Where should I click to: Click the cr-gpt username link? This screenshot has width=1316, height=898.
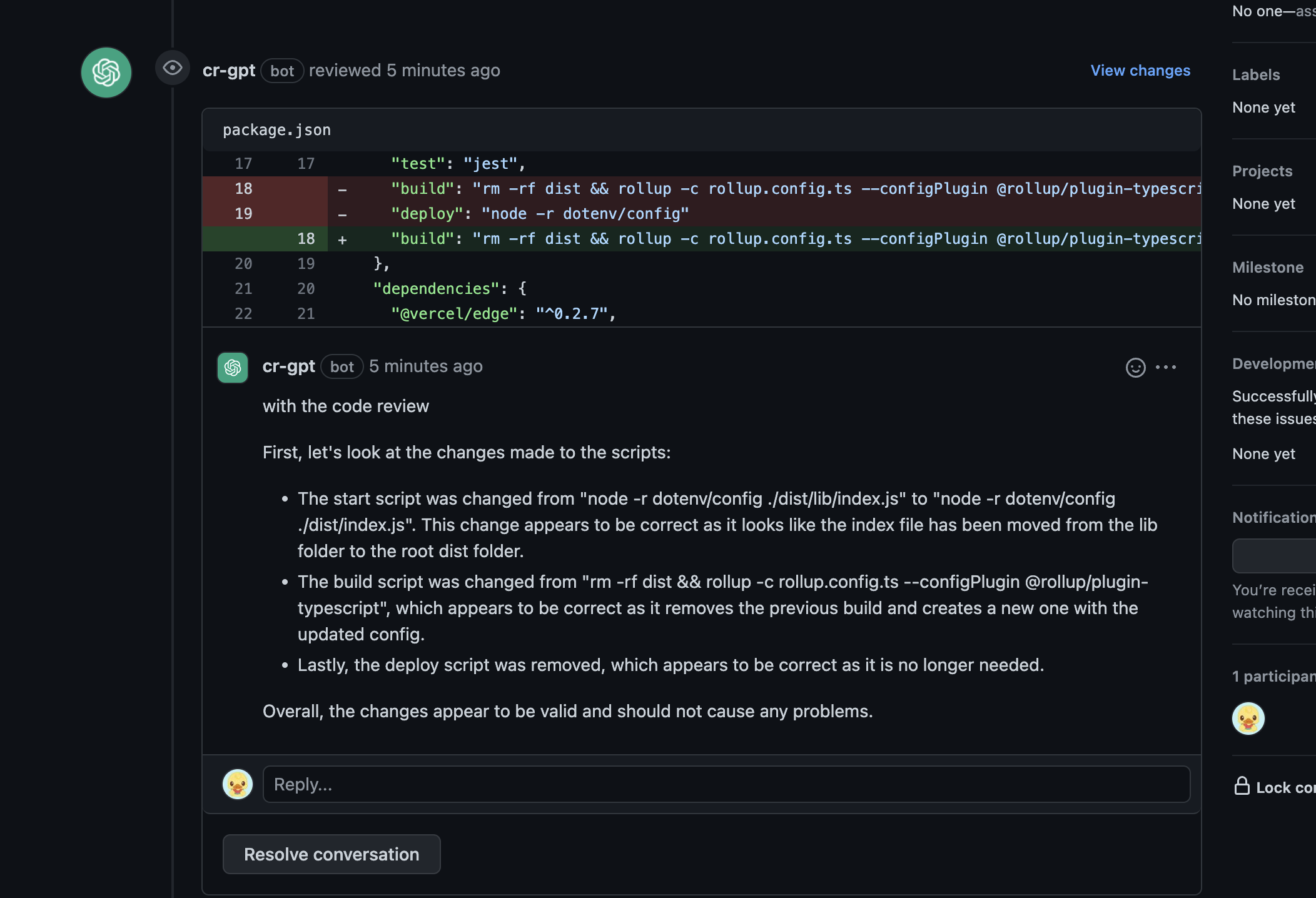click(289, 366)
